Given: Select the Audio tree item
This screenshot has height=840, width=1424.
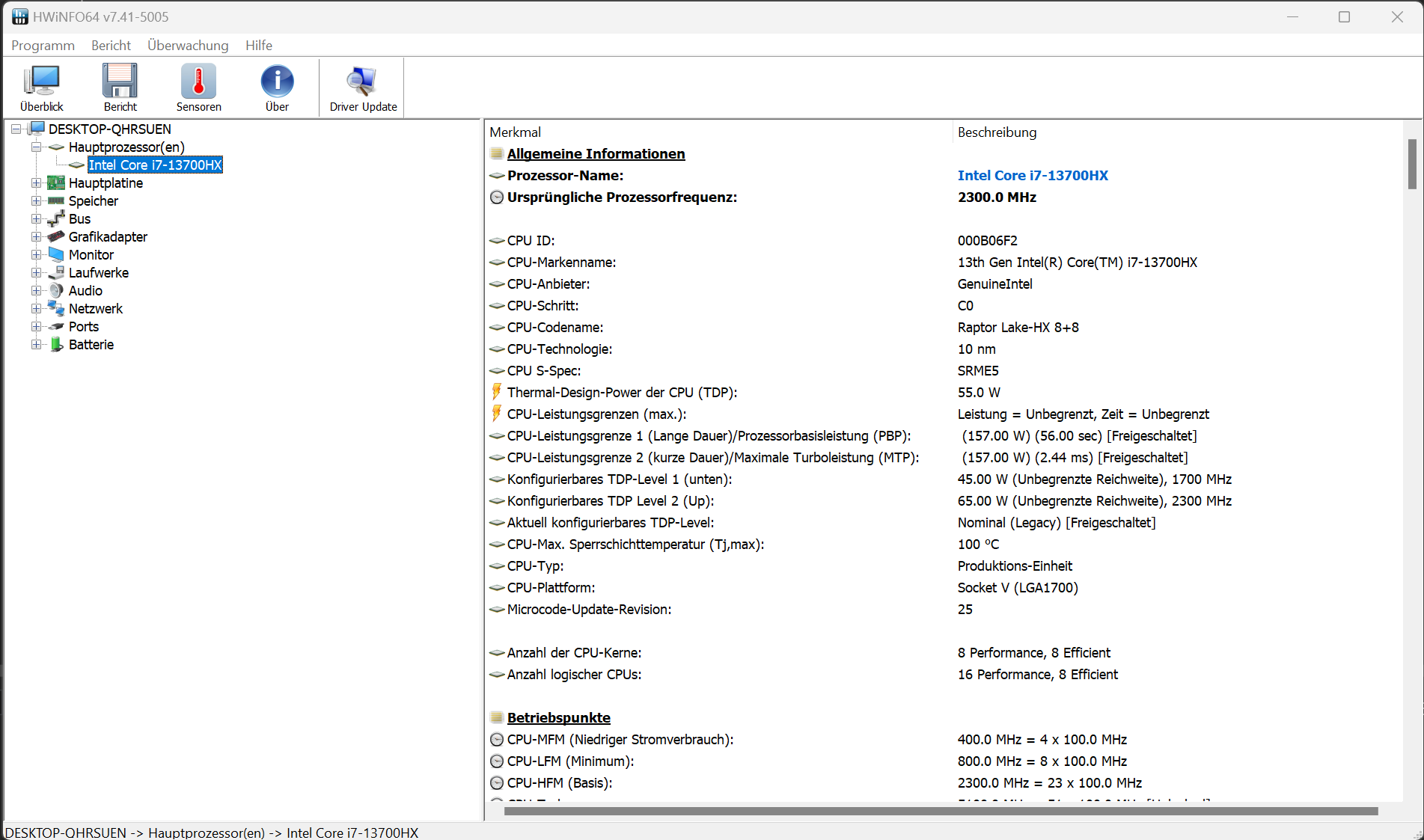Looking at the screenshot, I should (85, 291).
